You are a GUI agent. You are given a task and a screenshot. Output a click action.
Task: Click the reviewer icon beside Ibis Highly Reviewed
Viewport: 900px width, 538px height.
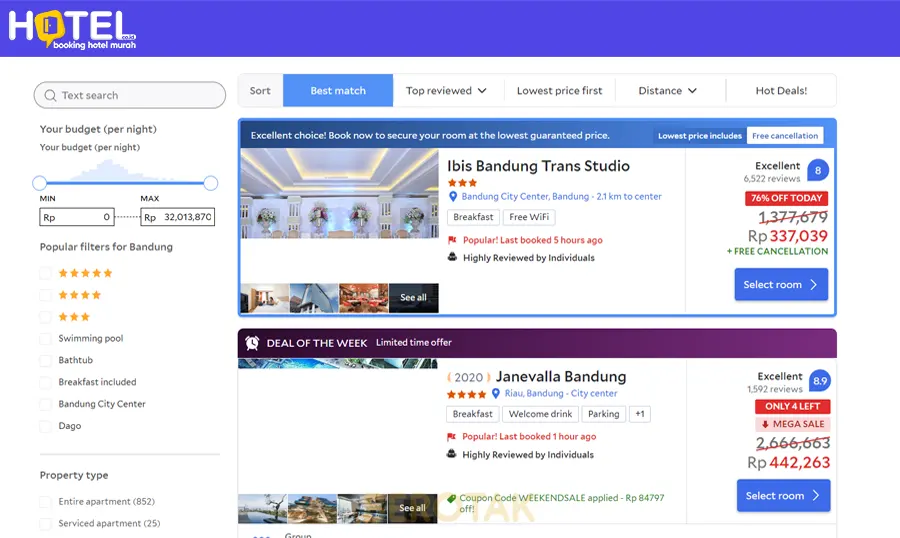coord(452,257)
